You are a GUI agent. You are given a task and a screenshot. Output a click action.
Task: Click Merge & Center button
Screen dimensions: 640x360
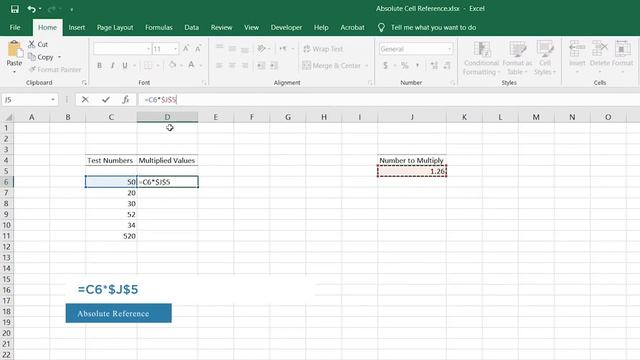[x=332, y=65]
